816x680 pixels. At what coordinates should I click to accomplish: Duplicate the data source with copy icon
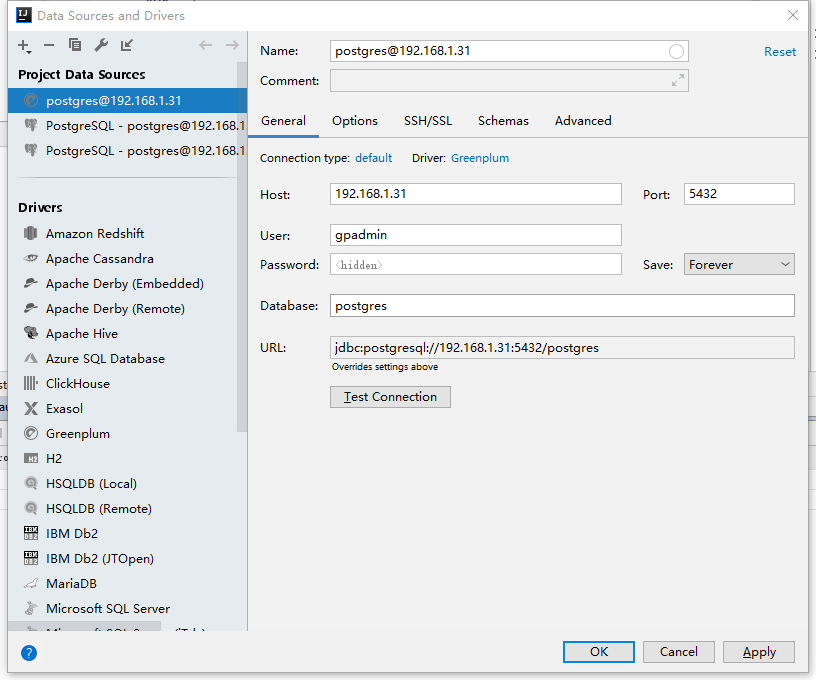coord(75,45)
